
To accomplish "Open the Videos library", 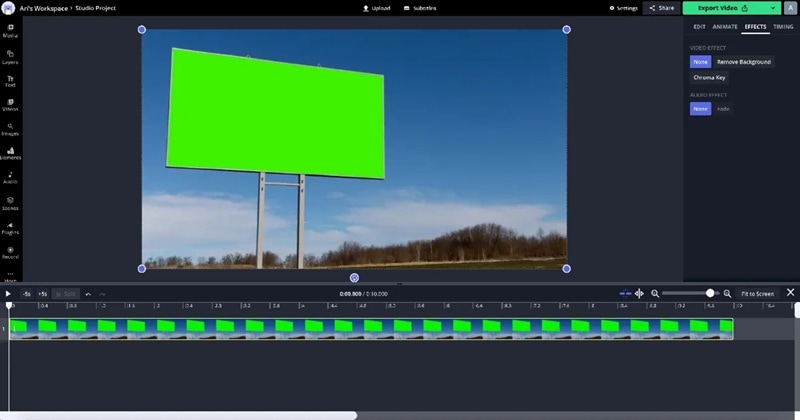I will click(x=10, y=105).
